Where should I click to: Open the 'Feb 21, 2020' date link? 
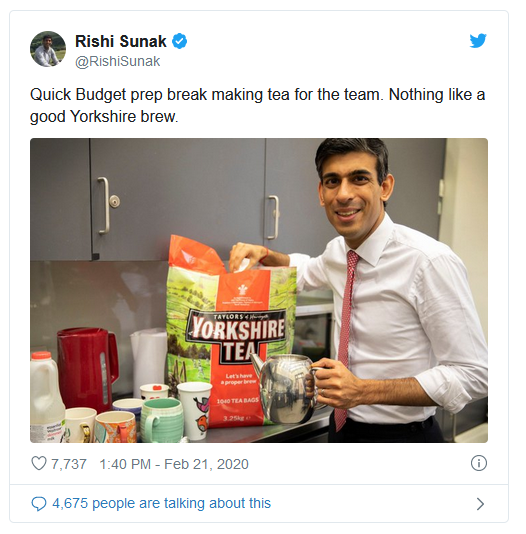[x=206, y=464]
